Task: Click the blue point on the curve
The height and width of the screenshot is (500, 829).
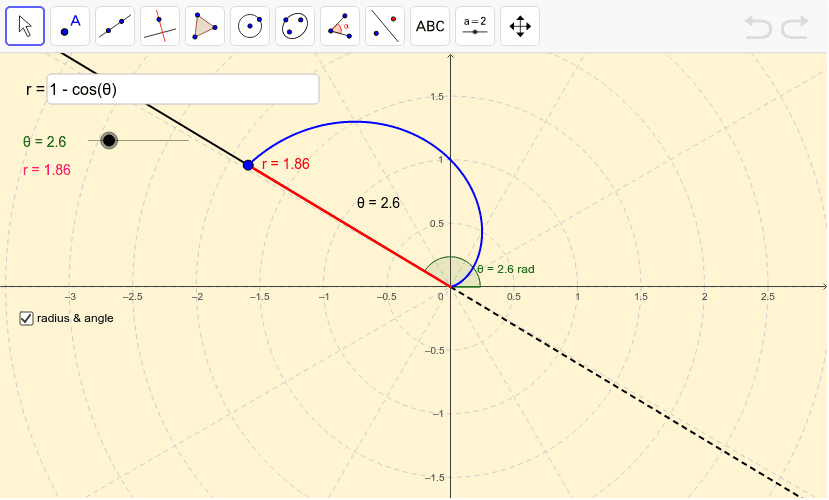Action: [x=248, y=165]
